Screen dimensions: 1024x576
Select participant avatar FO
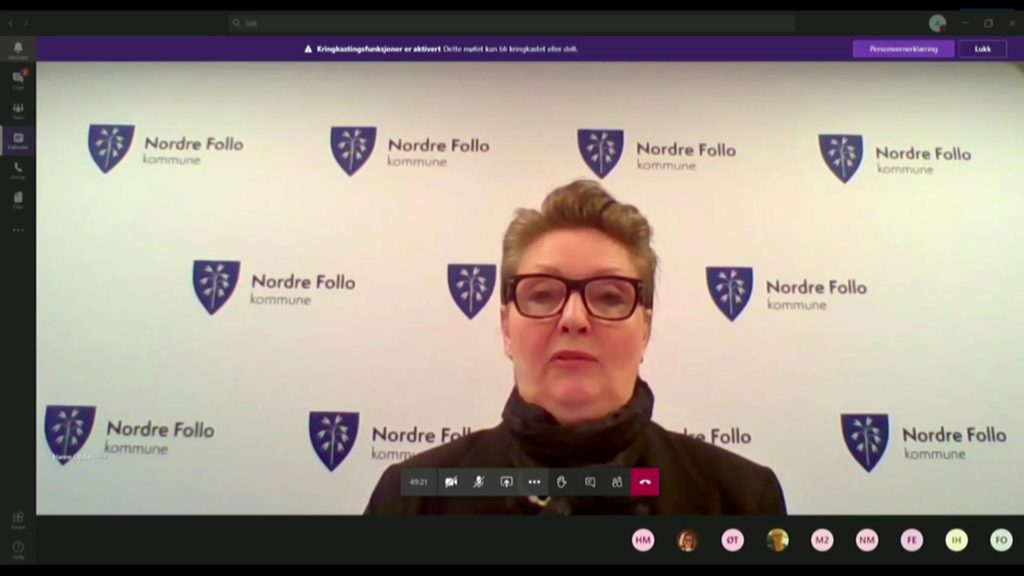click(1001, 540)
